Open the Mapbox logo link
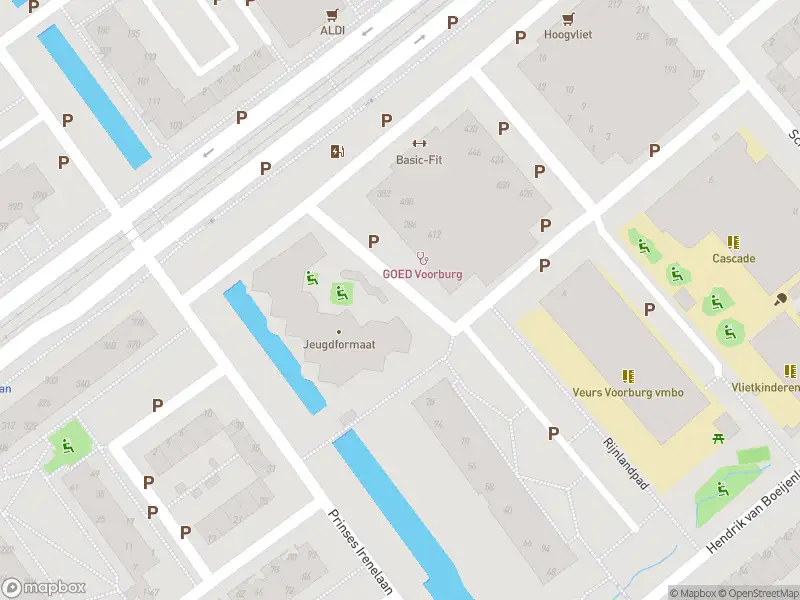800x600 pixels. (x=43, y=587)
